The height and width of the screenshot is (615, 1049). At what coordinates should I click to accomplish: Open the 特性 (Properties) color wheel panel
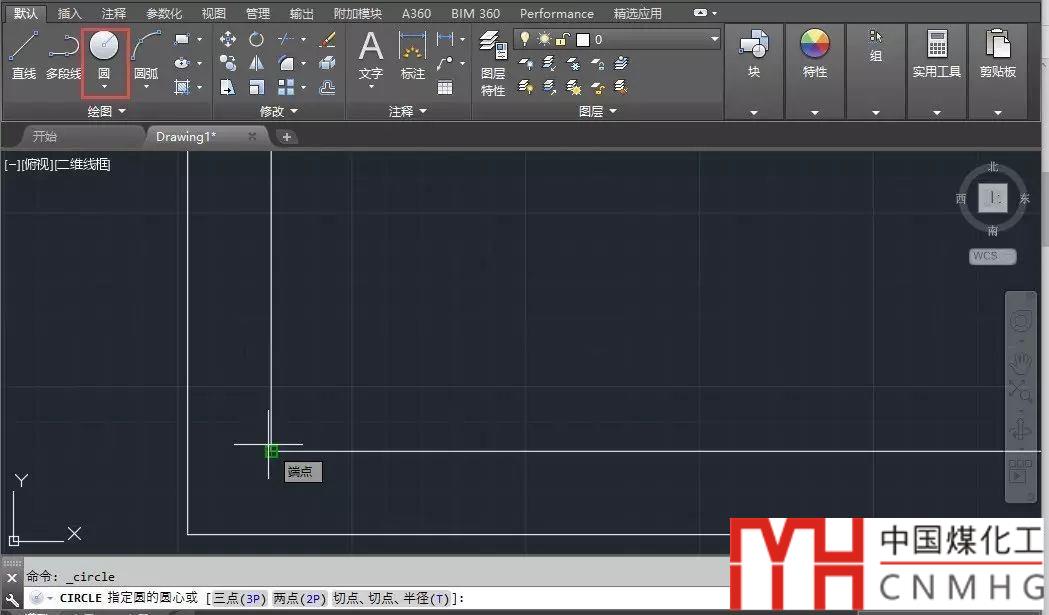click(815, 53)
